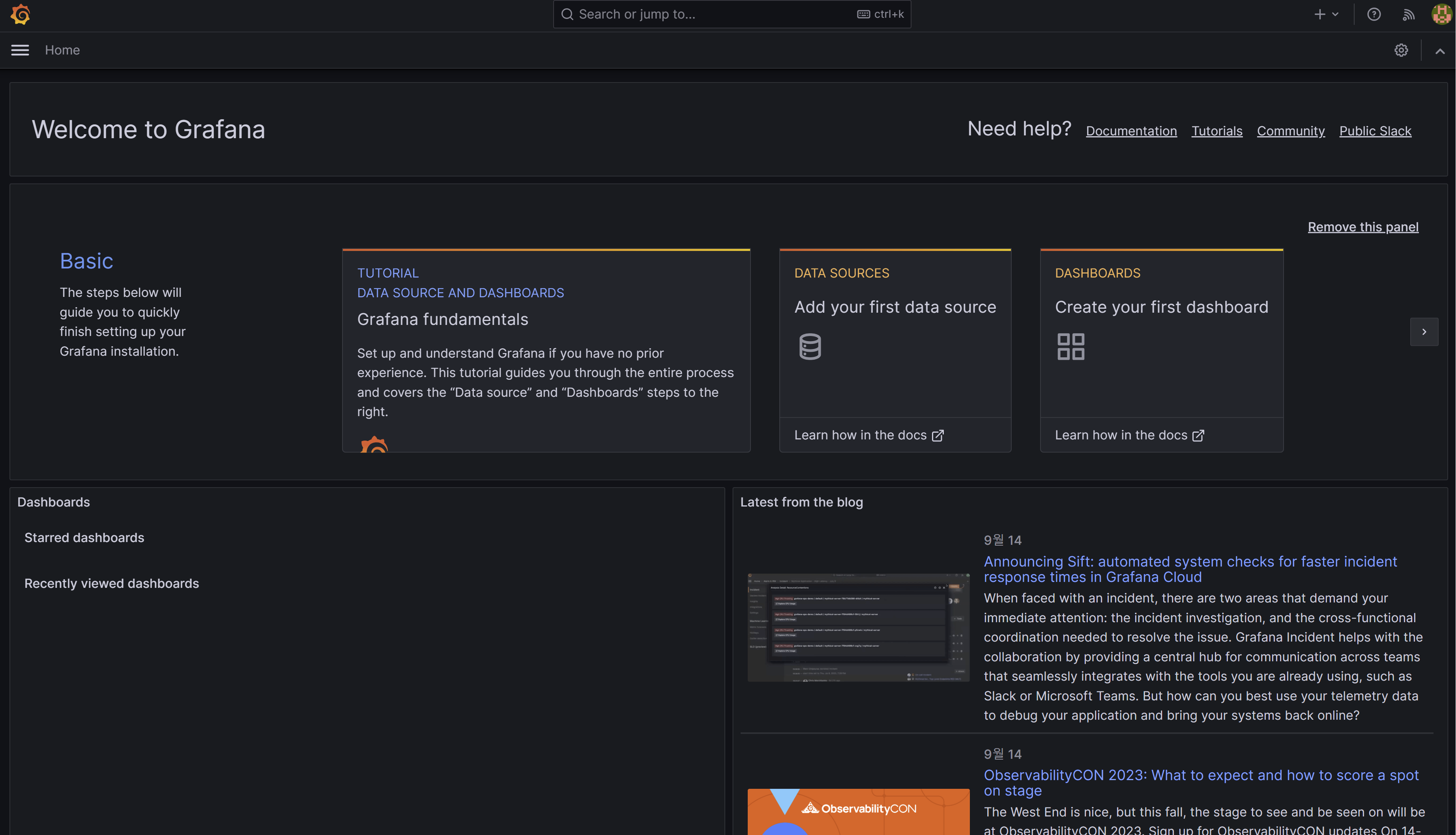This screenshot has width=1456, height=835.
Task: Click the user profile avatar
Action: click(x=1441, y=14)
